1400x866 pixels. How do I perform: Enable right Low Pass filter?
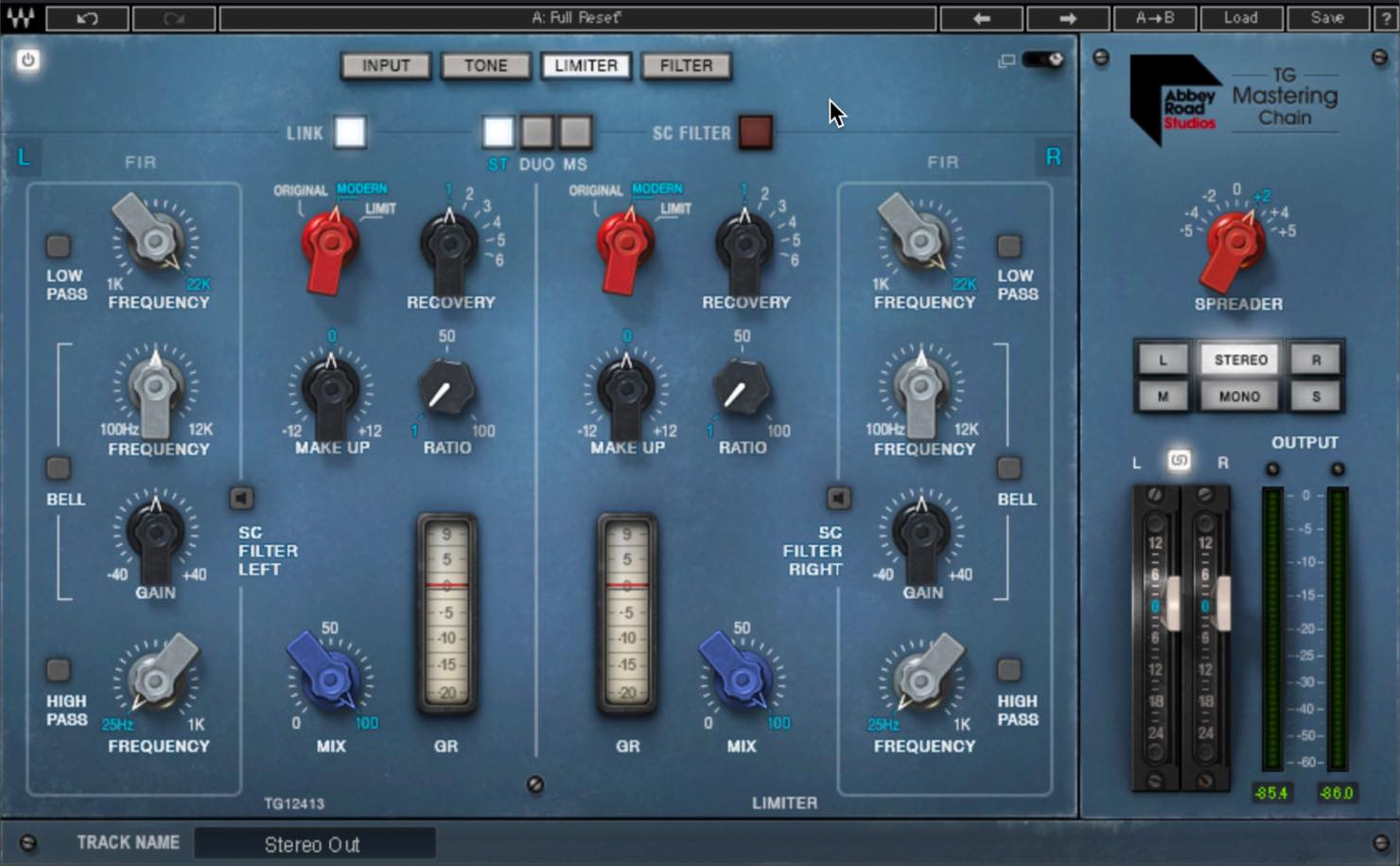coord(1009,246)
